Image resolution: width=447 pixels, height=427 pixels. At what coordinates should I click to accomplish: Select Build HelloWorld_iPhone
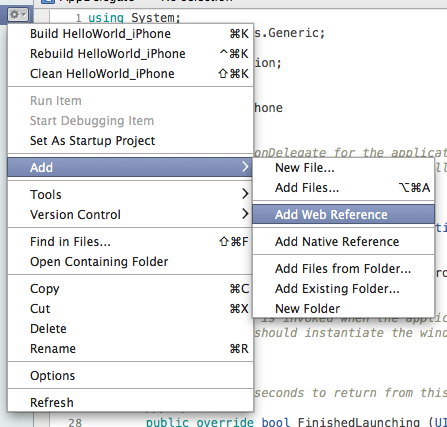click(130, 34)
